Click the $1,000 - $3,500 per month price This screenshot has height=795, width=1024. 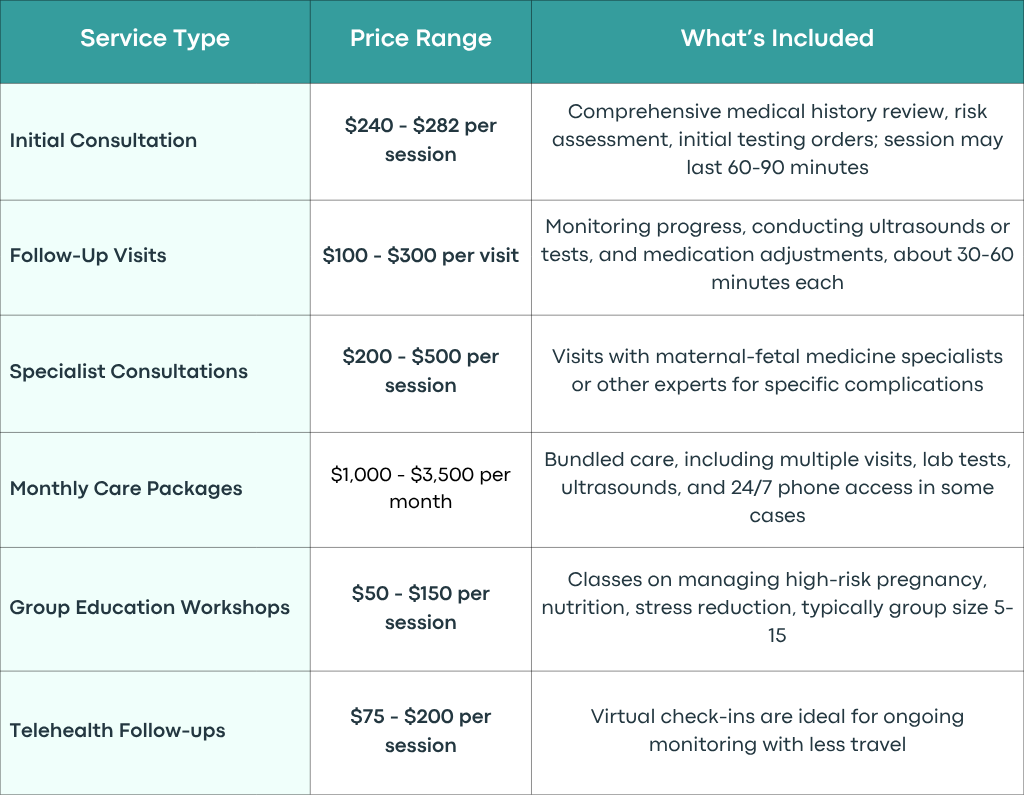click(421, 488)
